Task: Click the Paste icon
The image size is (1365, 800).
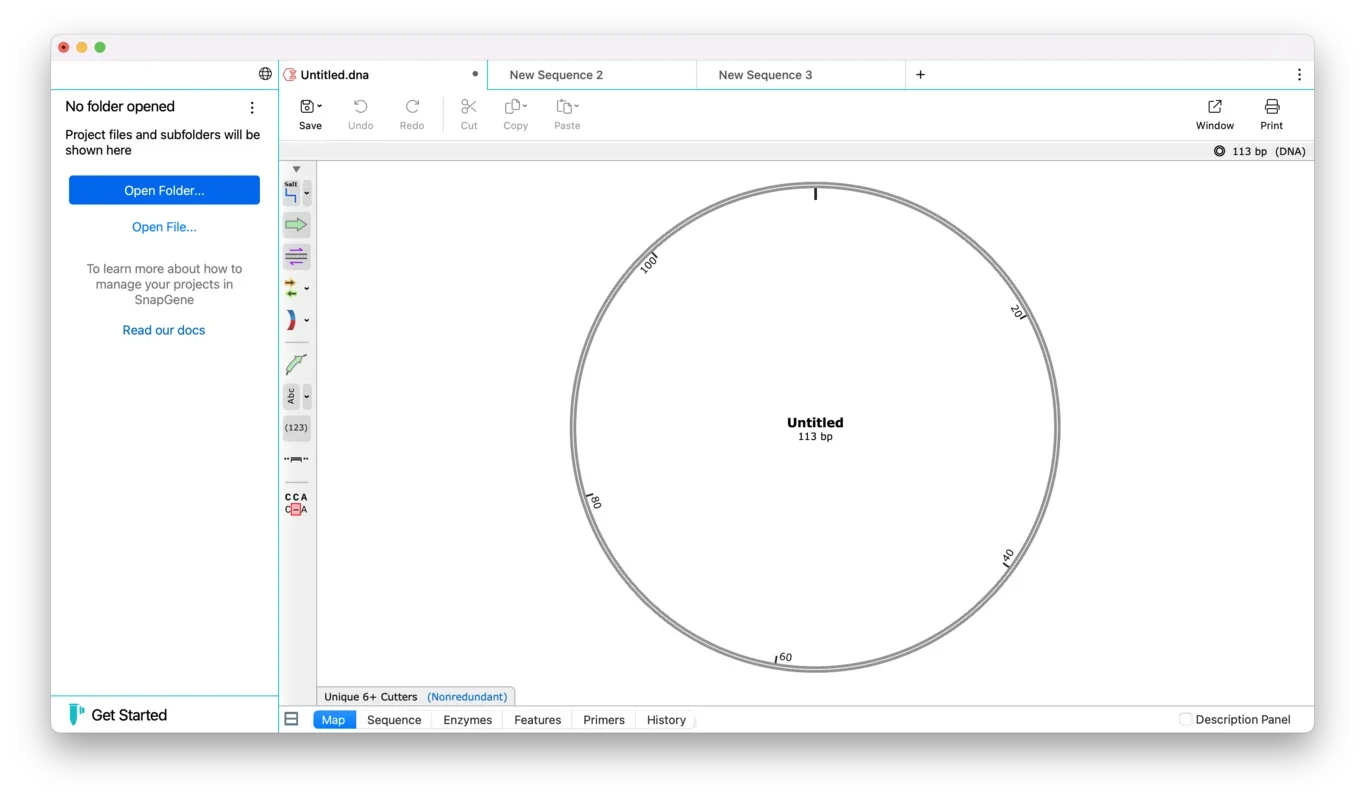Action: click(x=564, y=106)
